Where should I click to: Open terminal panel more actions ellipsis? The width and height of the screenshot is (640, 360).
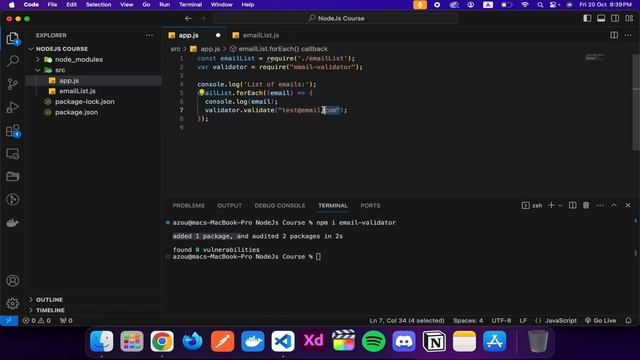coord(600,205)
